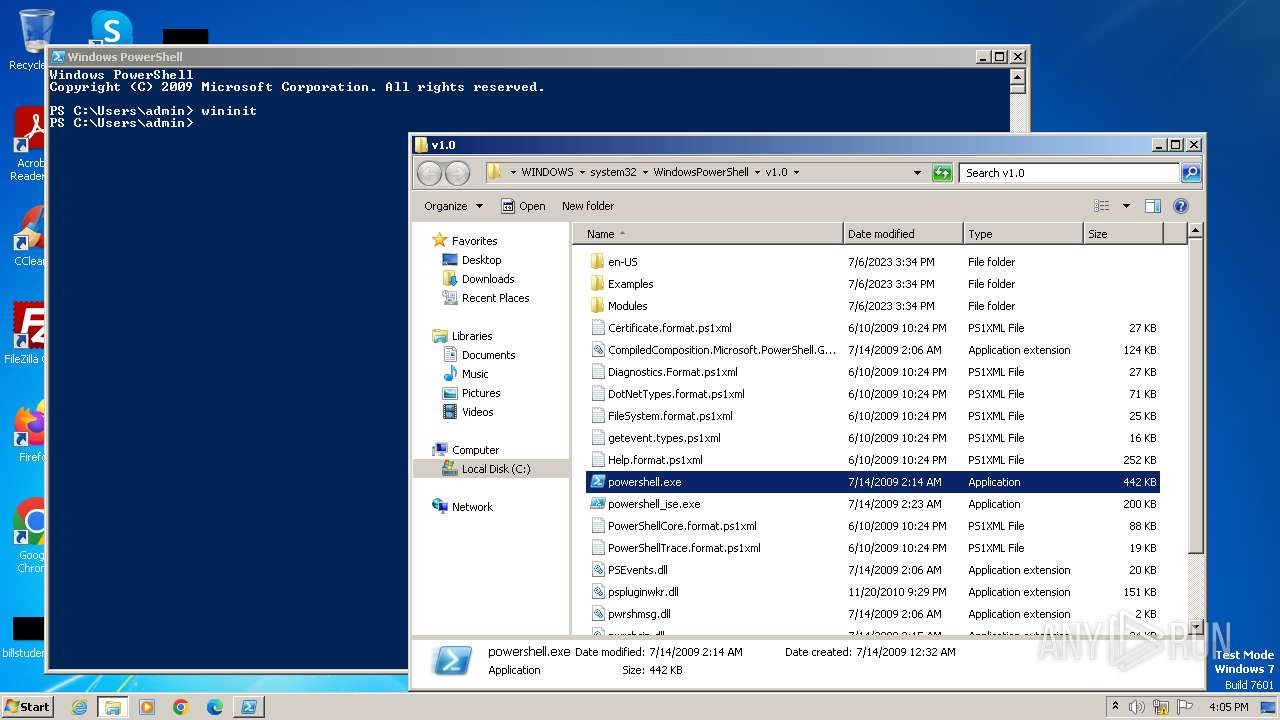Switch to PowerShell via its taskbar button
The width and height of the screenshot is (1280, 720).
[x=249, y=707]
